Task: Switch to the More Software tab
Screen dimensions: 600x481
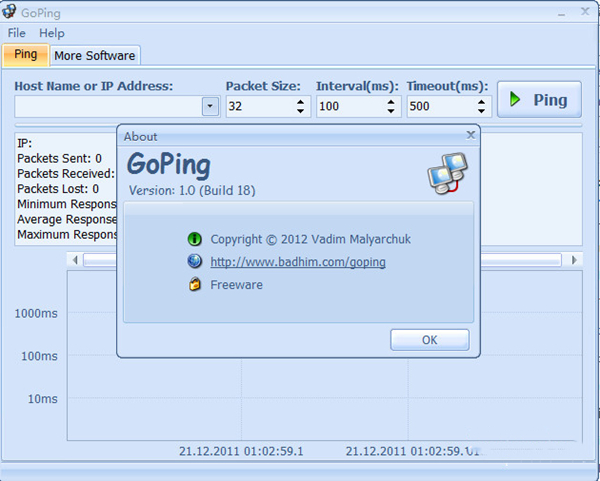Action: (95, 55)
